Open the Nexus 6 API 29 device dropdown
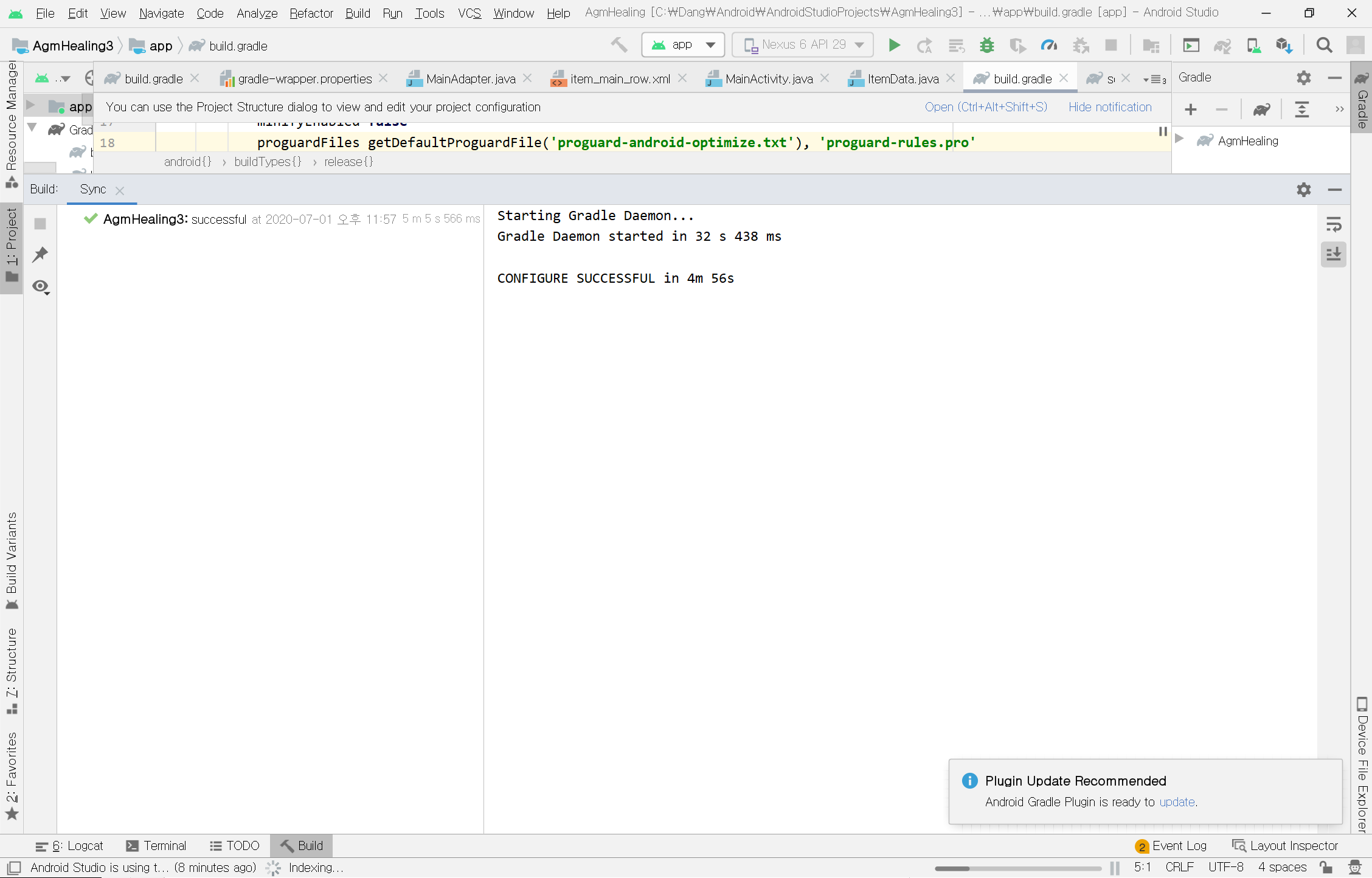The image size is (1372, 878). (803, 45)
